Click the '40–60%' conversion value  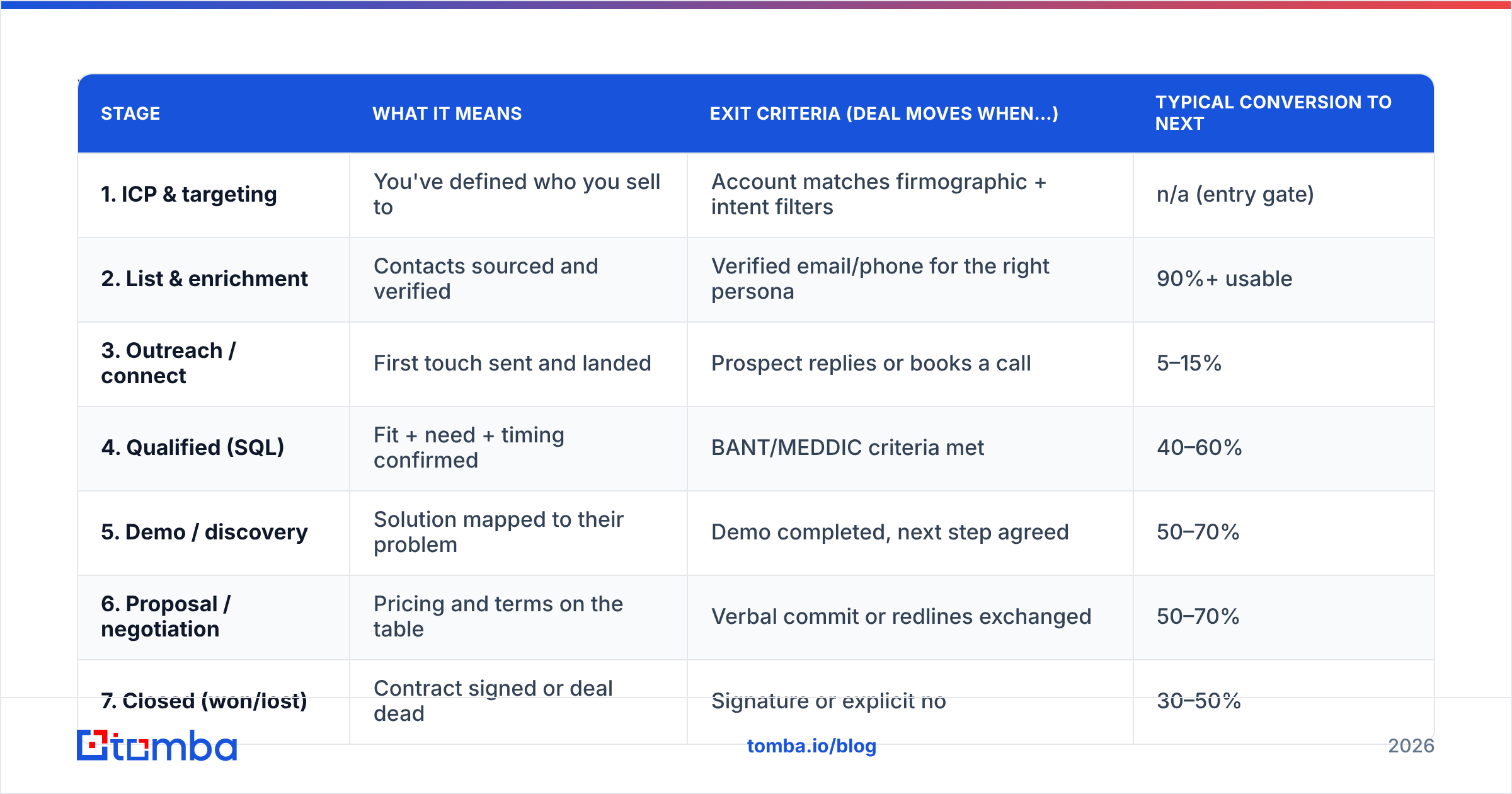pyautogui.click(x=1199, y=447)
